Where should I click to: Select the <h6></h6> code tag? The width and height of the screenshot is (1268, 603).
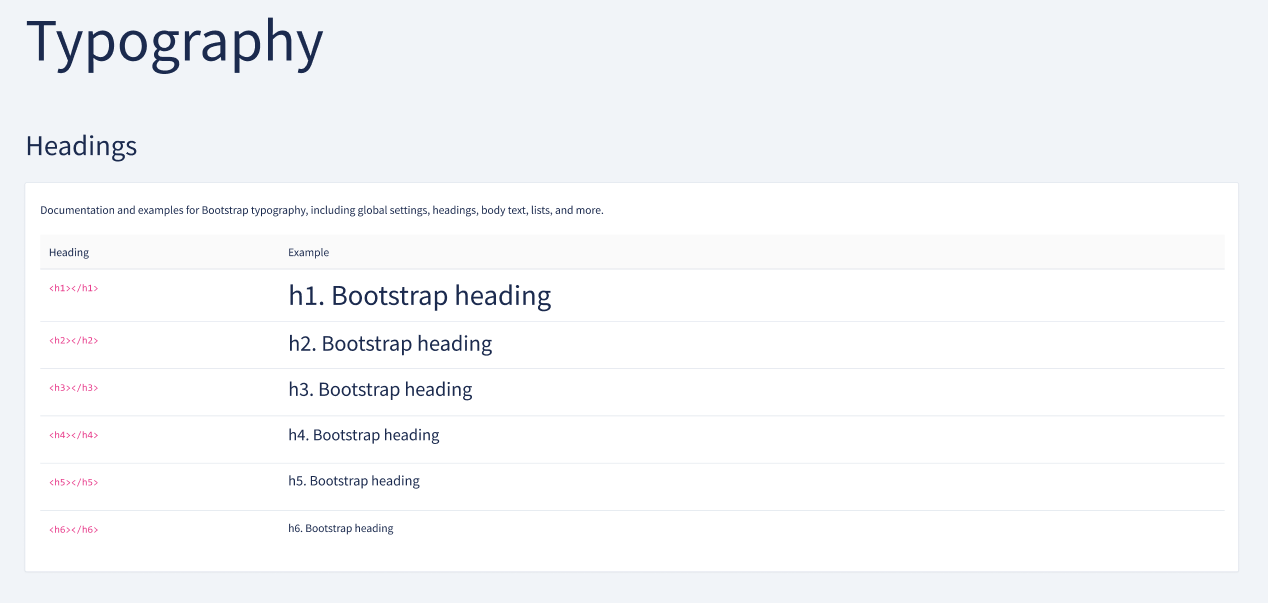point(74,529)
